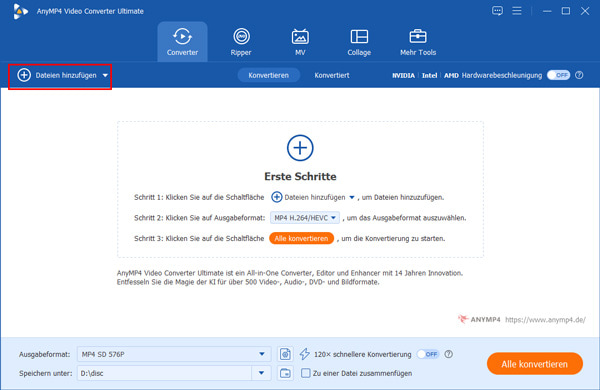600x390 pixels.
Task: Click the Alle konvertieren button in Schritt 3
Action: coord(301,238)
